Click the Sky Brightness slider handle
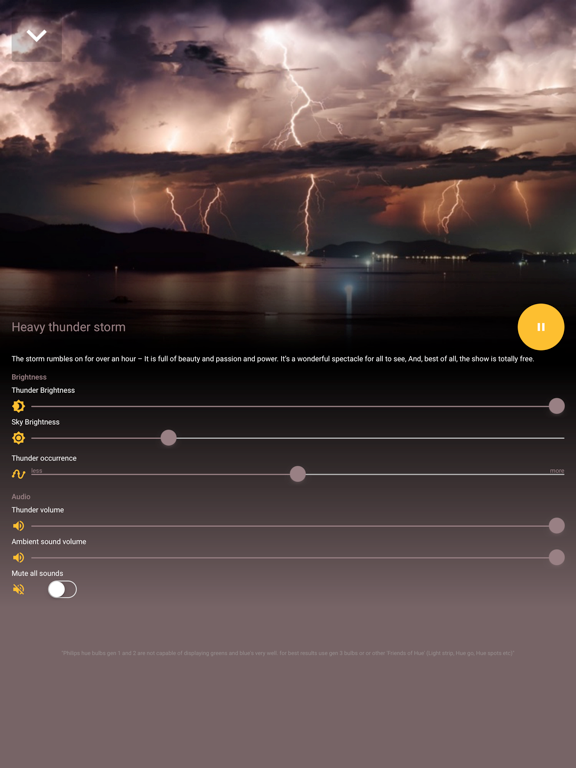Viewport: 576px width, 768px height. coord(168,438)
